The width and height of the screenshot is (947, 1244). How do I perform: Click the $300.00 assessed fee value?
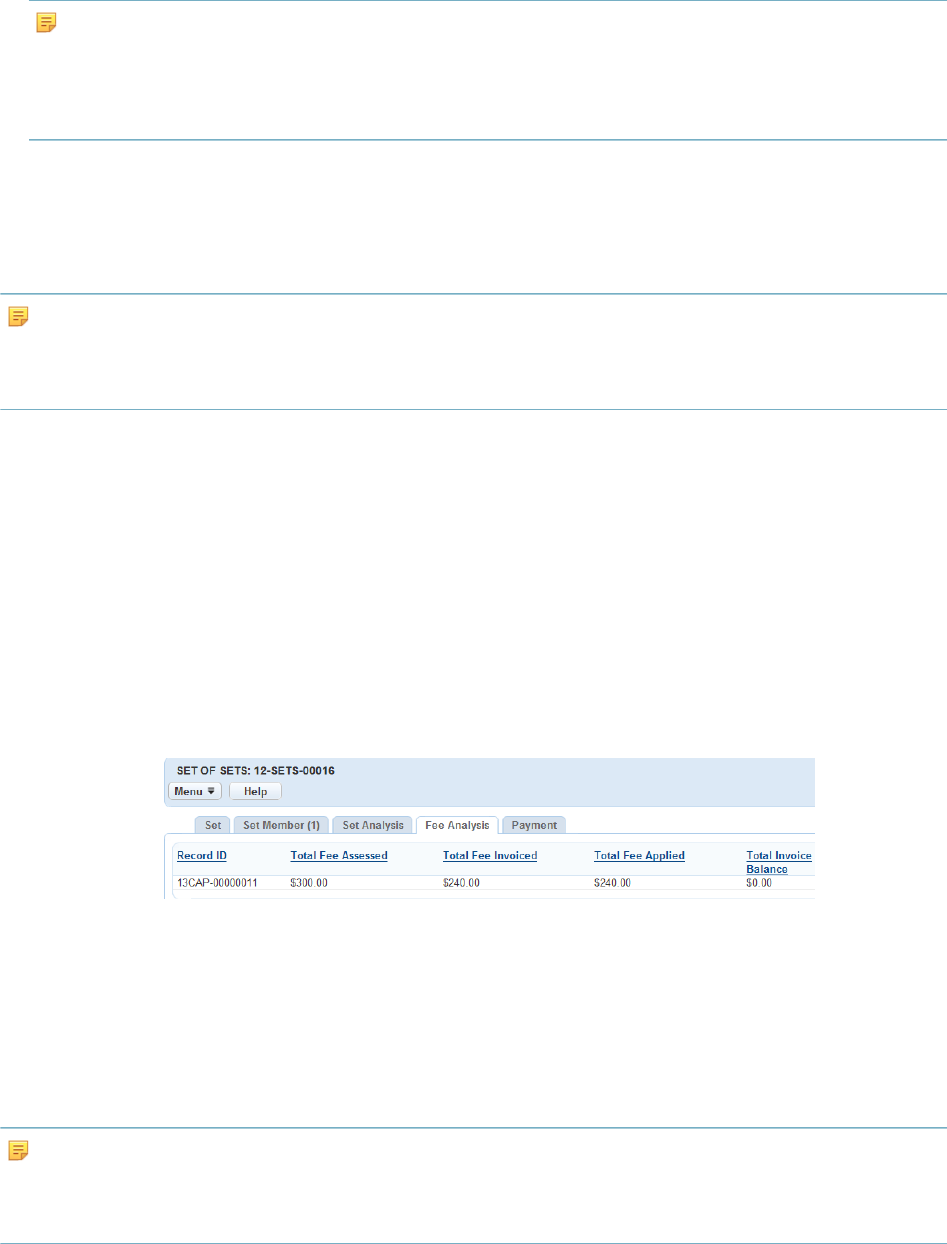309,884
